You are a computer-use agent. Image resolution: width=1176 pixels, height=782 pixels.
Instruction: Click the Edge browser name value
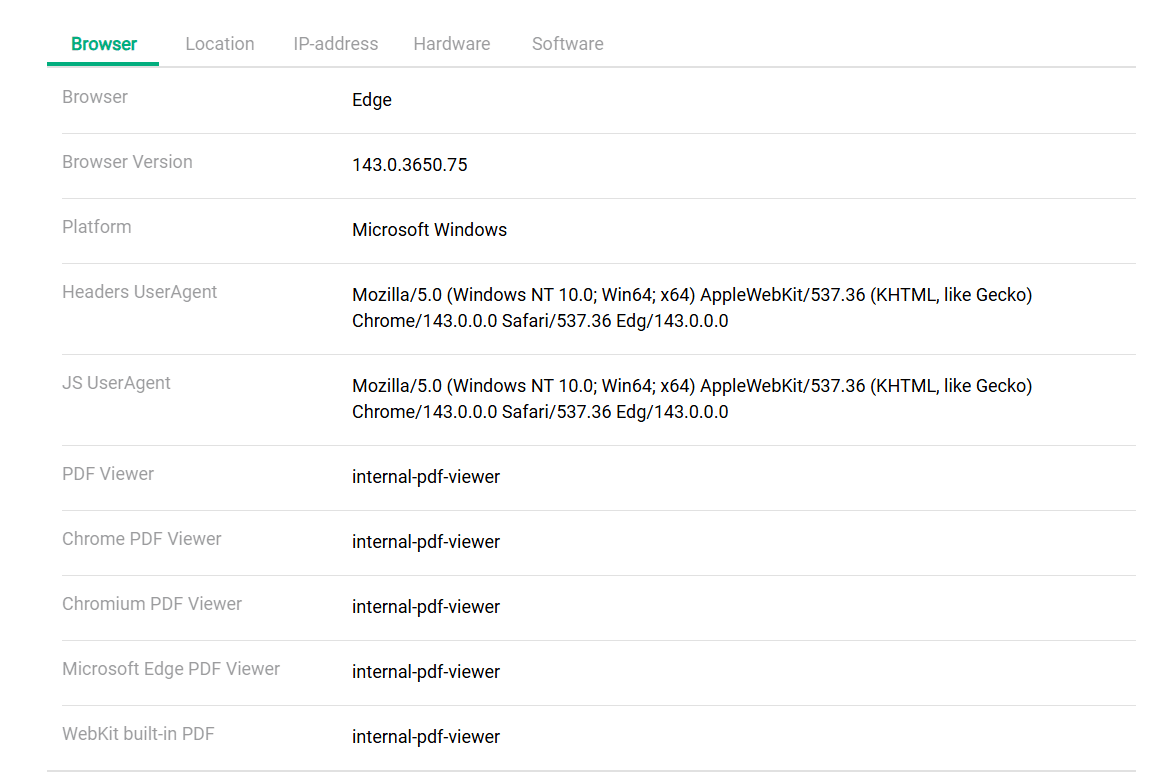pos(371,100)
